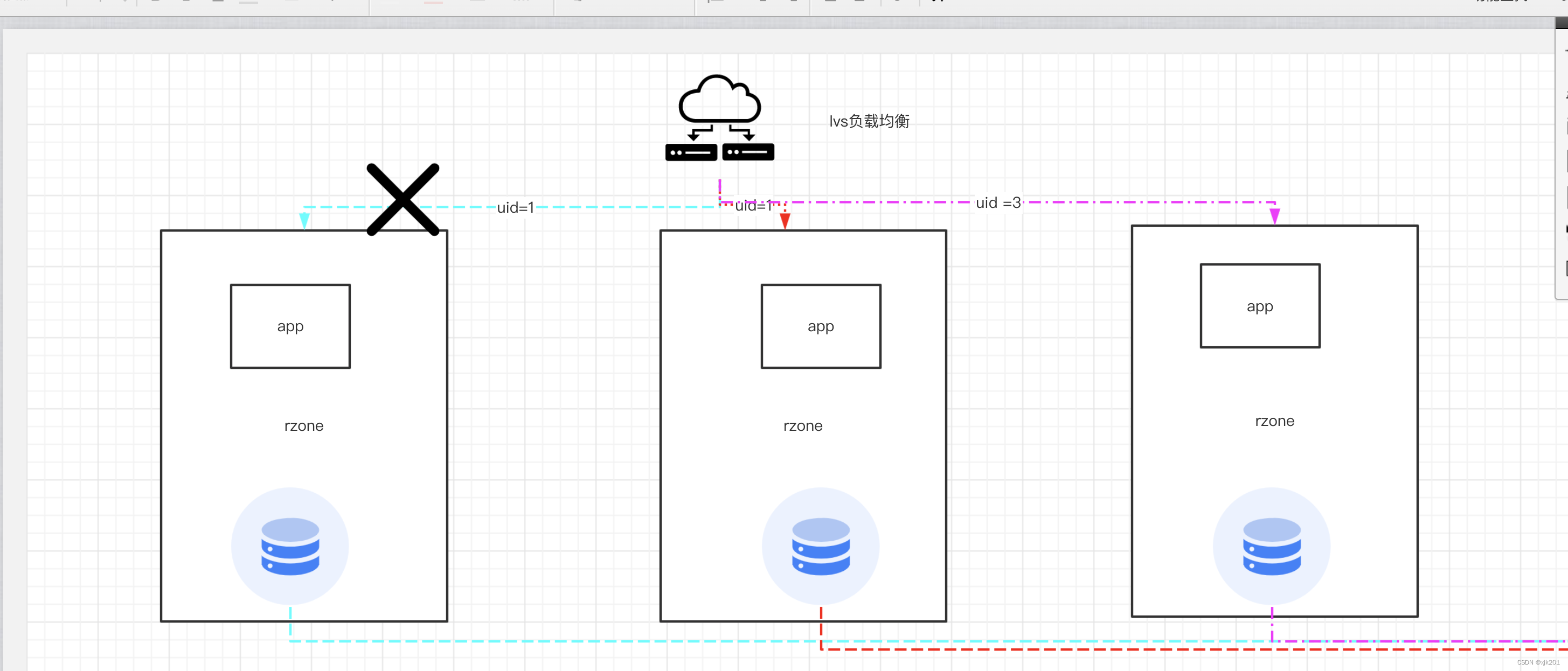Click the red arrowhead above middle rzone
The width and height of the screenshot is (1568, 671).
[x=785, y=221]
